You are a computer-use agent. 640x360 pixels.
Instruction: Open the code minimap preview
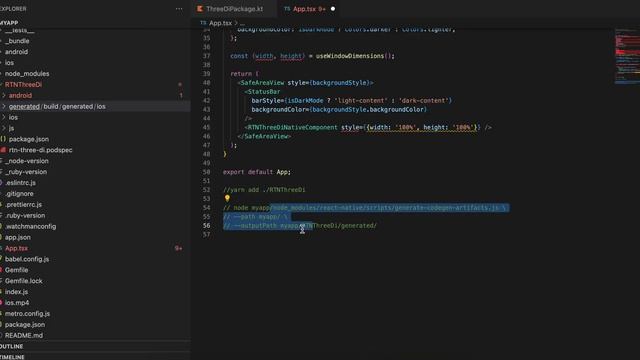click(x=627, y=56)
